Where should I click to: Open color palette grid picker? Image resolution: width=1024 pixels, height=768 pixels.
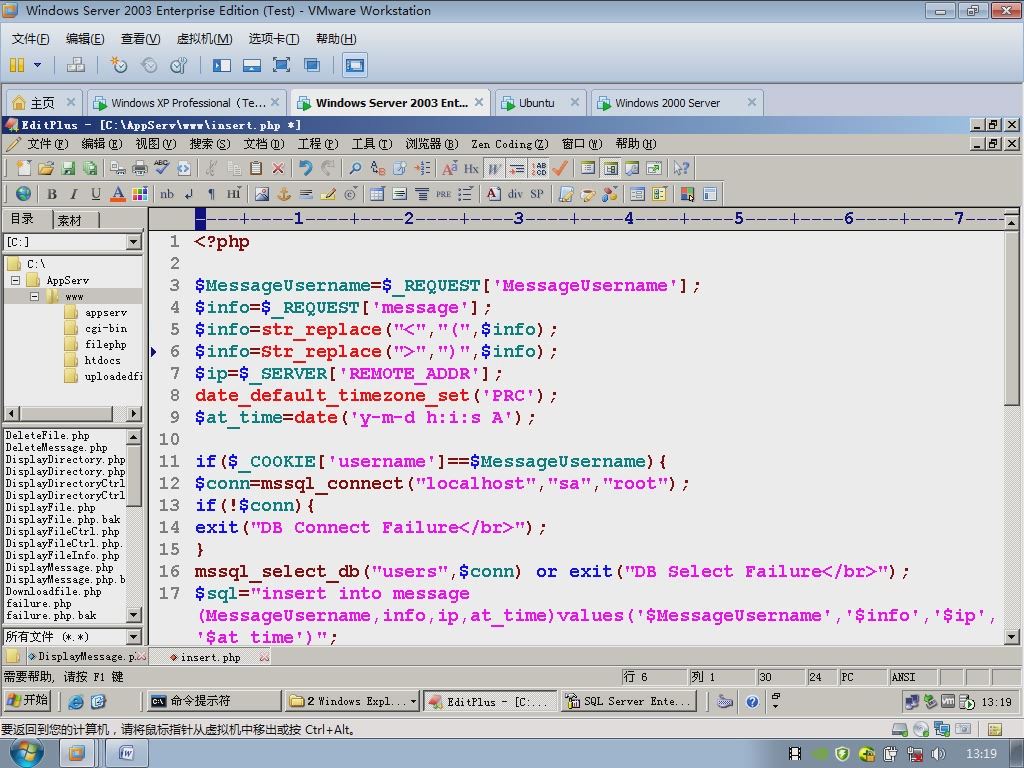pyautogui.click(x=140, y=194)
